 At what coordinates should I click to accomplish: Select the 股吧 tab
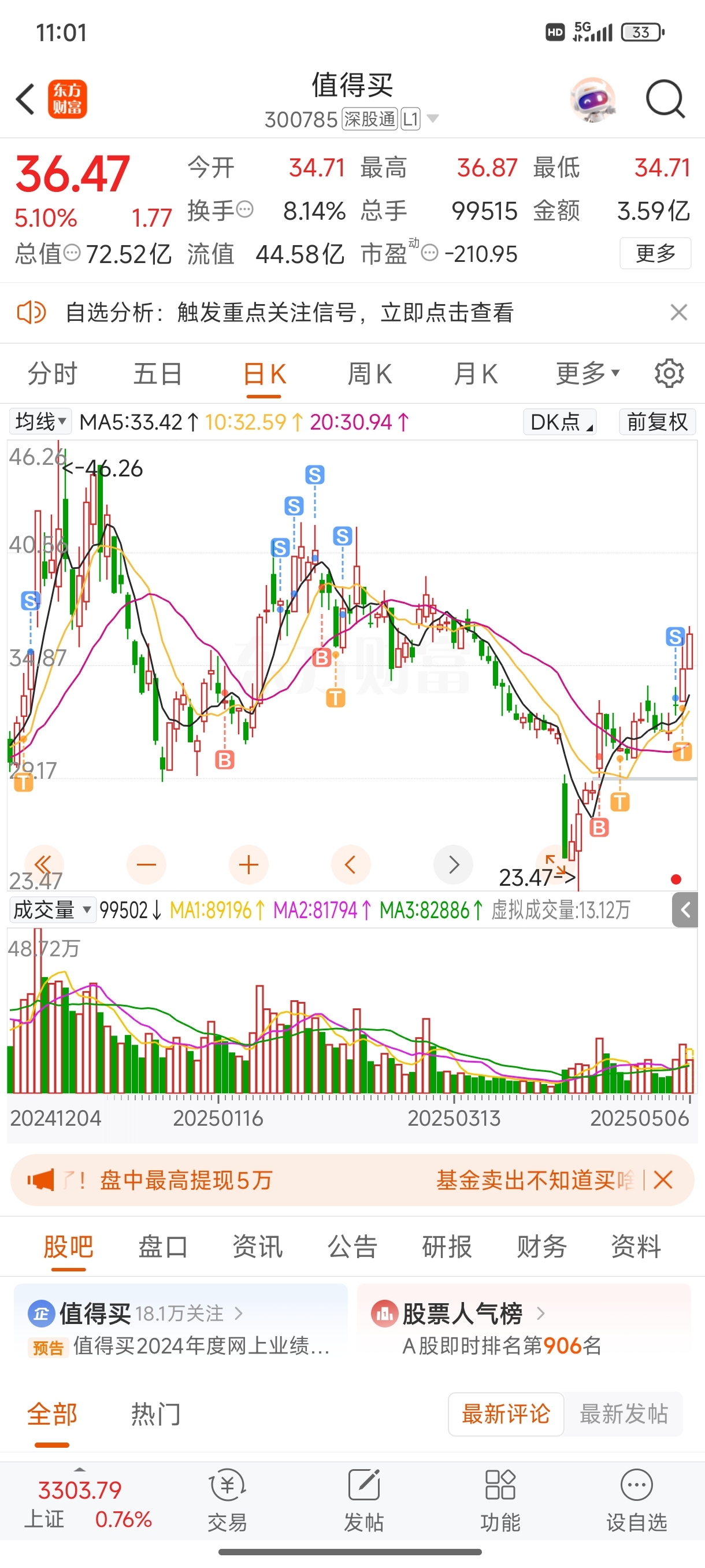coord(68,1247)
